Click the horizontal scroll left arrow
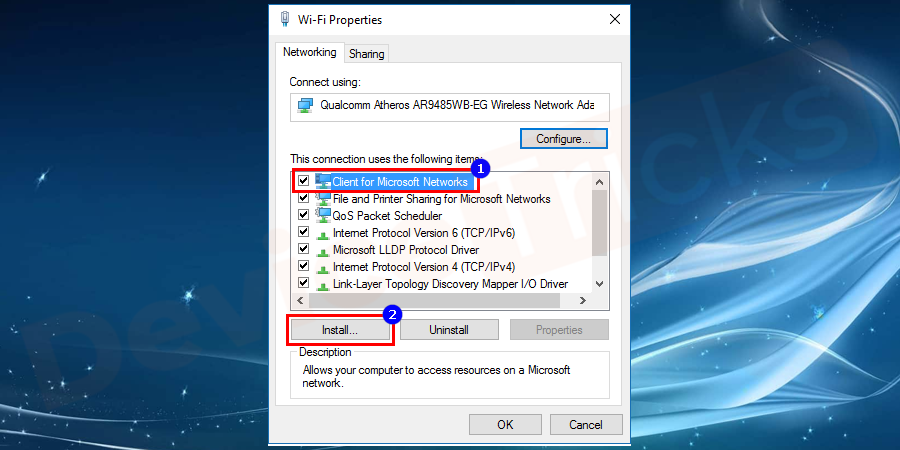Image resolution: width=900 pixels, height=450 pixels. (300, 300)
